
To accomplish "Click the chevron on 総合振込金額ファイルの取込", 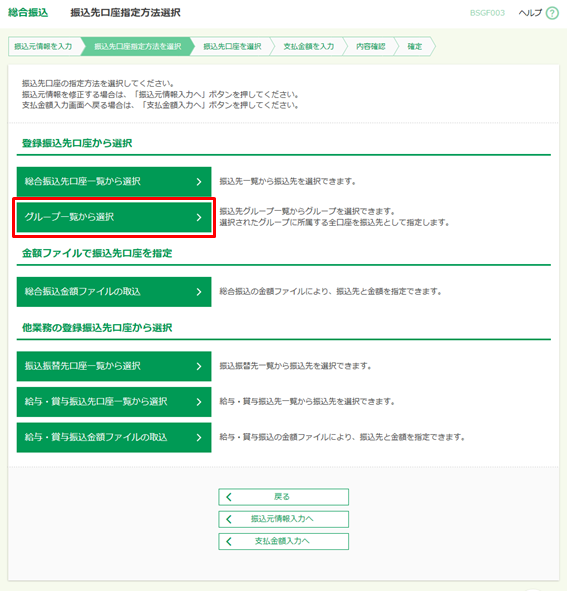I will [199, 292].
